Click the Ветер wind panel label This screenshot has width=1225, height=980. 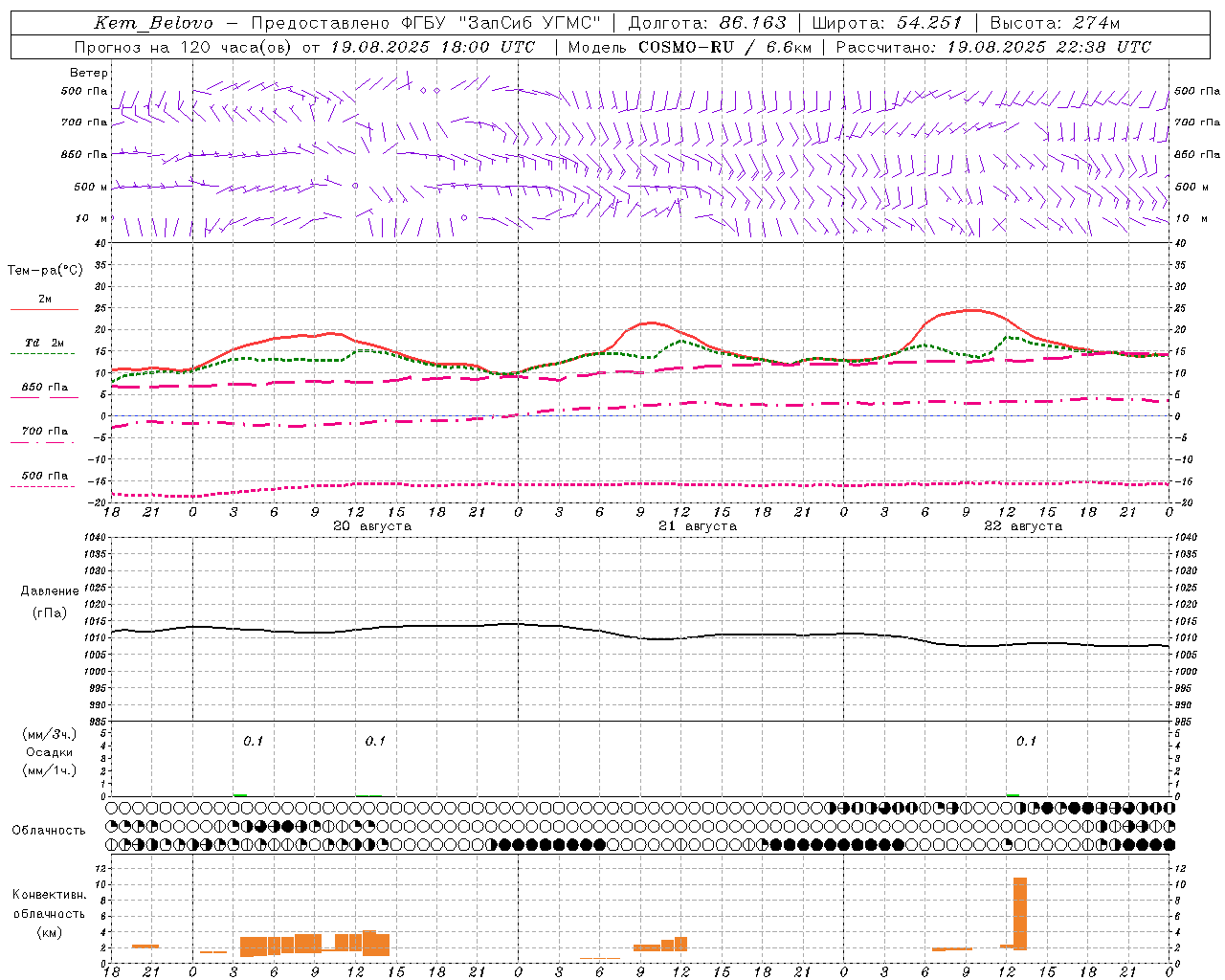(89, 73)
